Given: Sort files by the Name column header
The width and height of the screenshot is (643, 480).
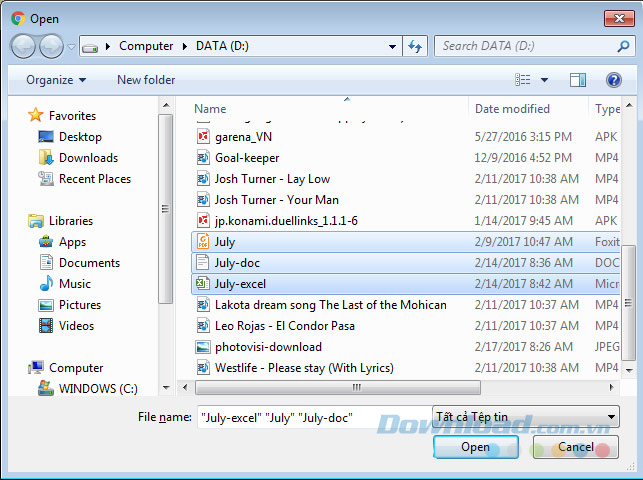Looking at the screenshot, I should (210, 109).
